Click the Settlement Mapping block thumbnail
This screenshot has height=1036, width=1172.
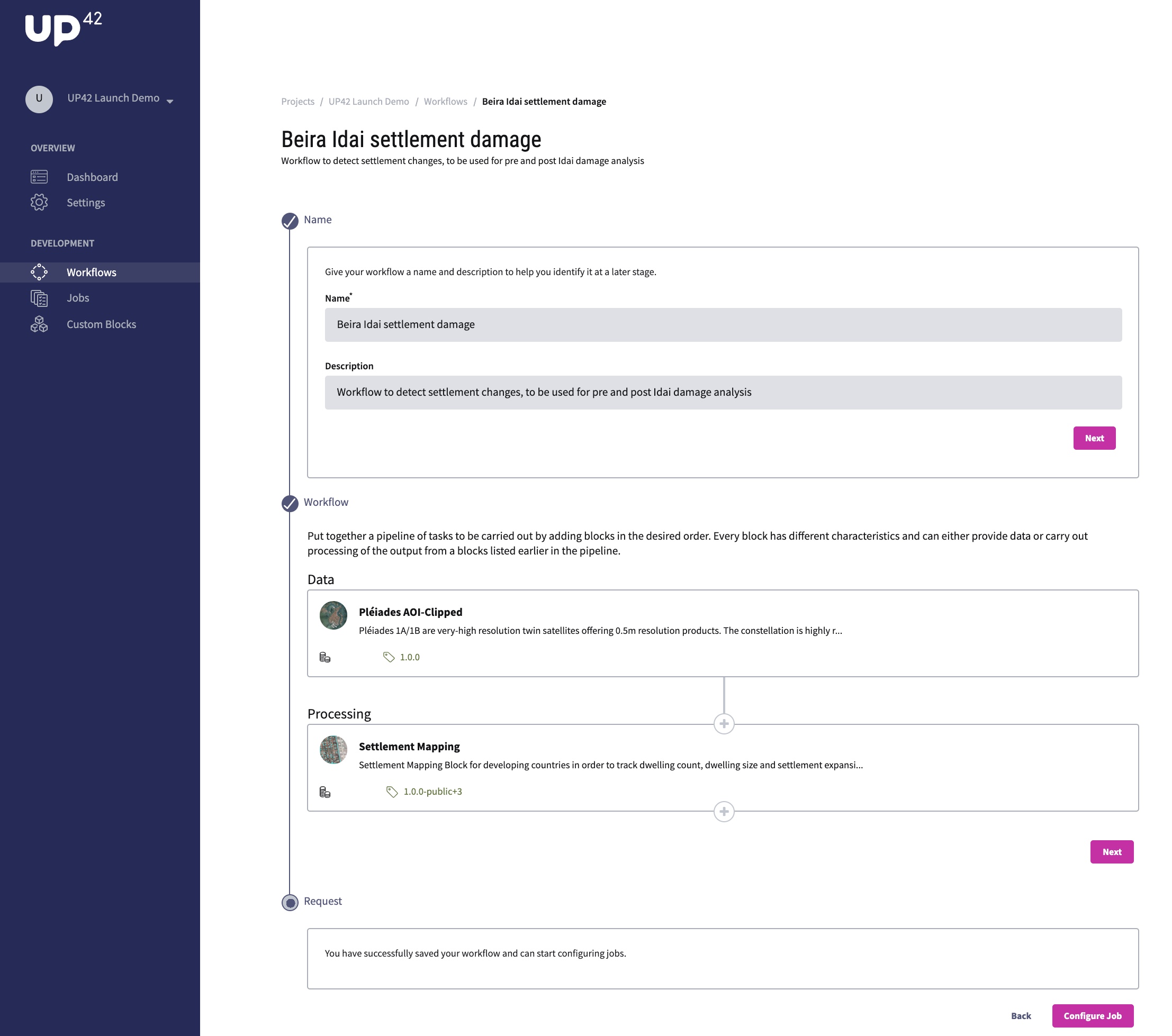(333, 750)
